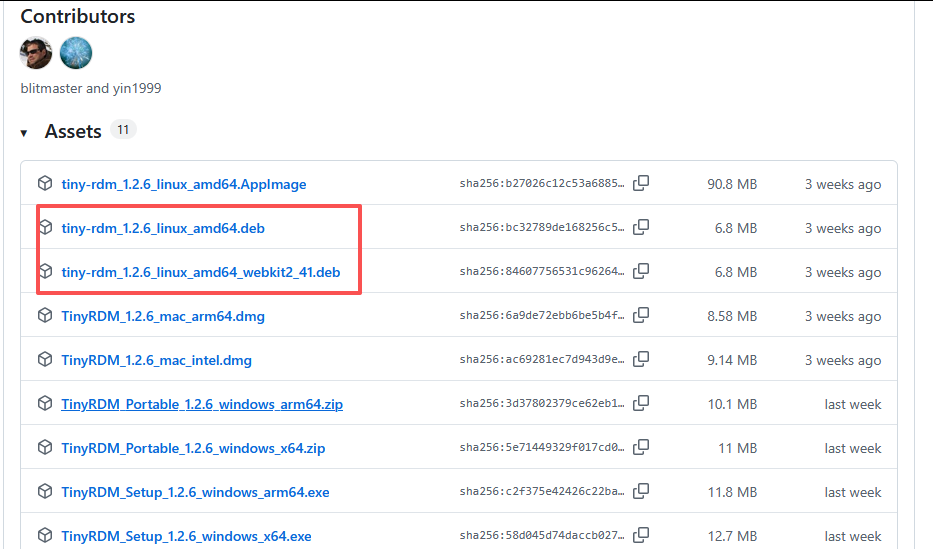Image resolution: width=933 pixels, height=549 pixels.
Task: Collapse the Assets section triangle
Action: tap(24, 133)
